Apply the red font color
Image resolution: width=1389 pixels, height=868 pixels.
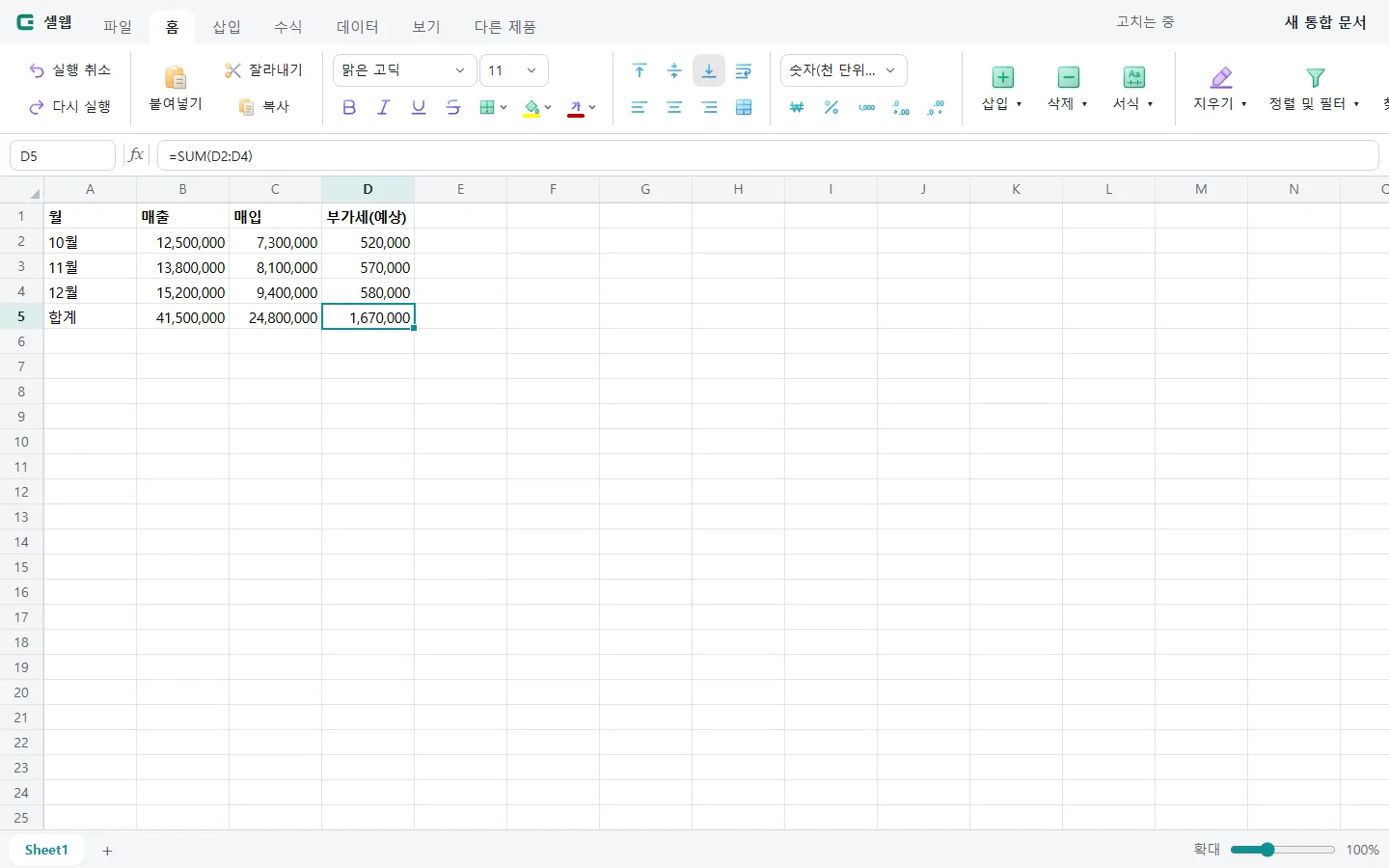[x=576, y=108]
